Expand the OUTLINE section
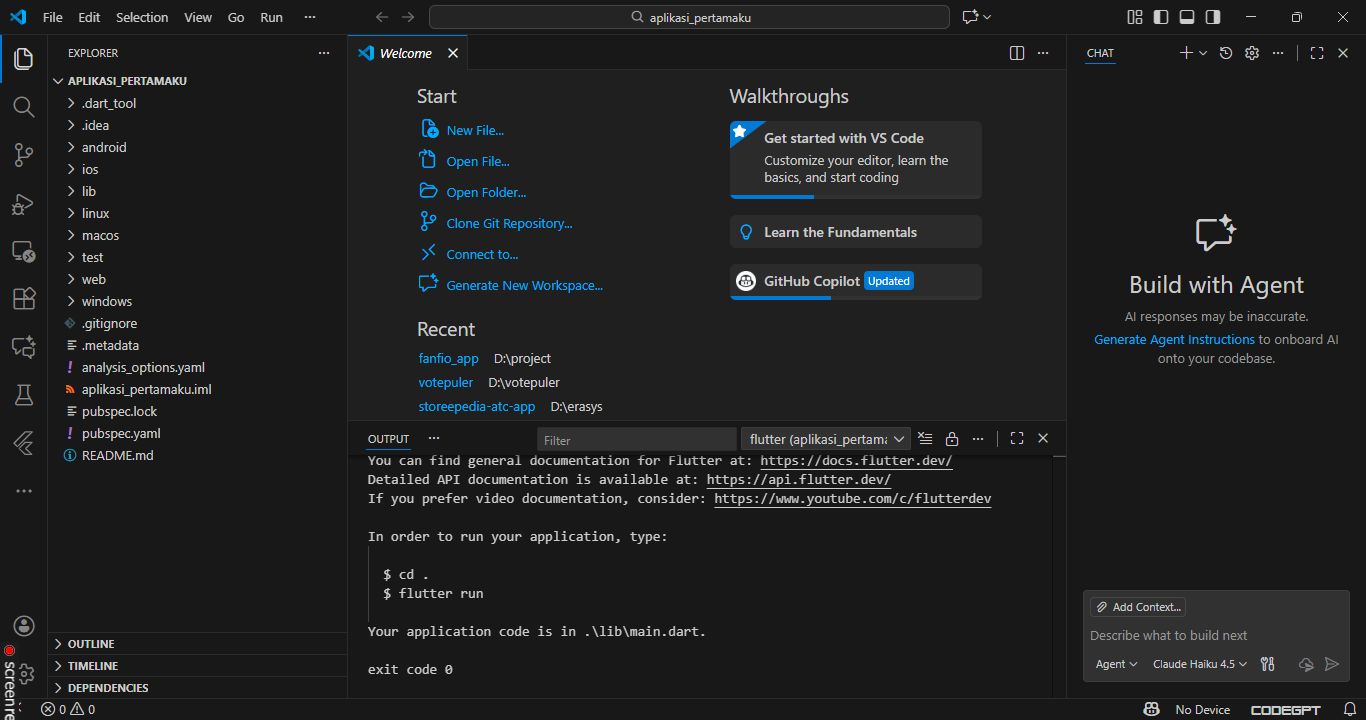This screenshot has height=720, width=1366. [198, 644]
